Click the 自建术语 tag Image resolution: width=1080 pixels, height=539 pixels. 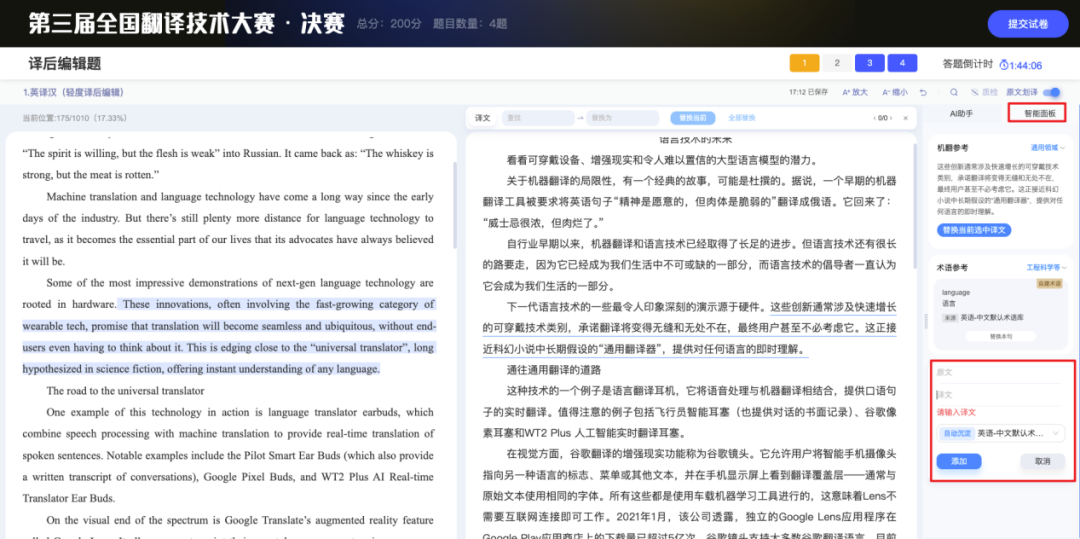pos(1049,283)
